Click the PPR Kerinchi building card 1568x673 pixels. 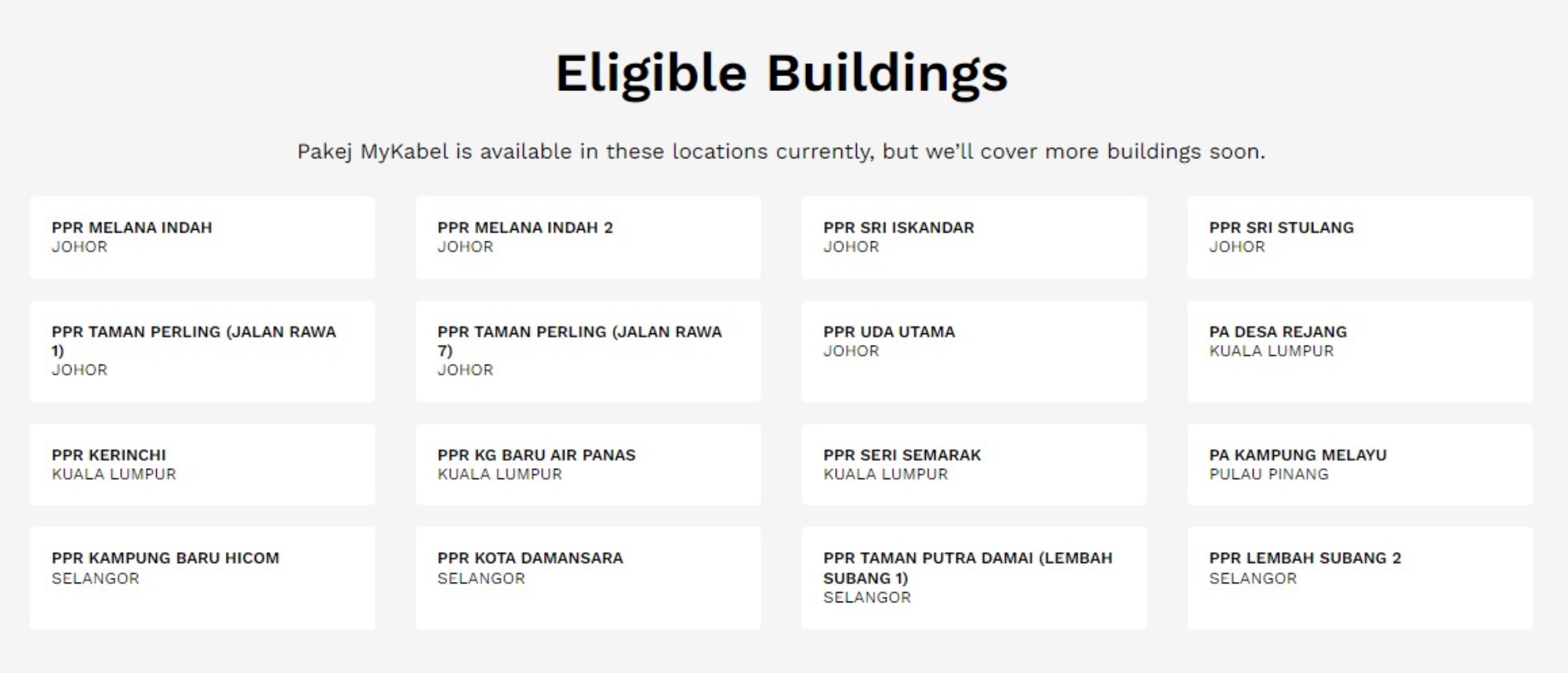click(202, 464)
